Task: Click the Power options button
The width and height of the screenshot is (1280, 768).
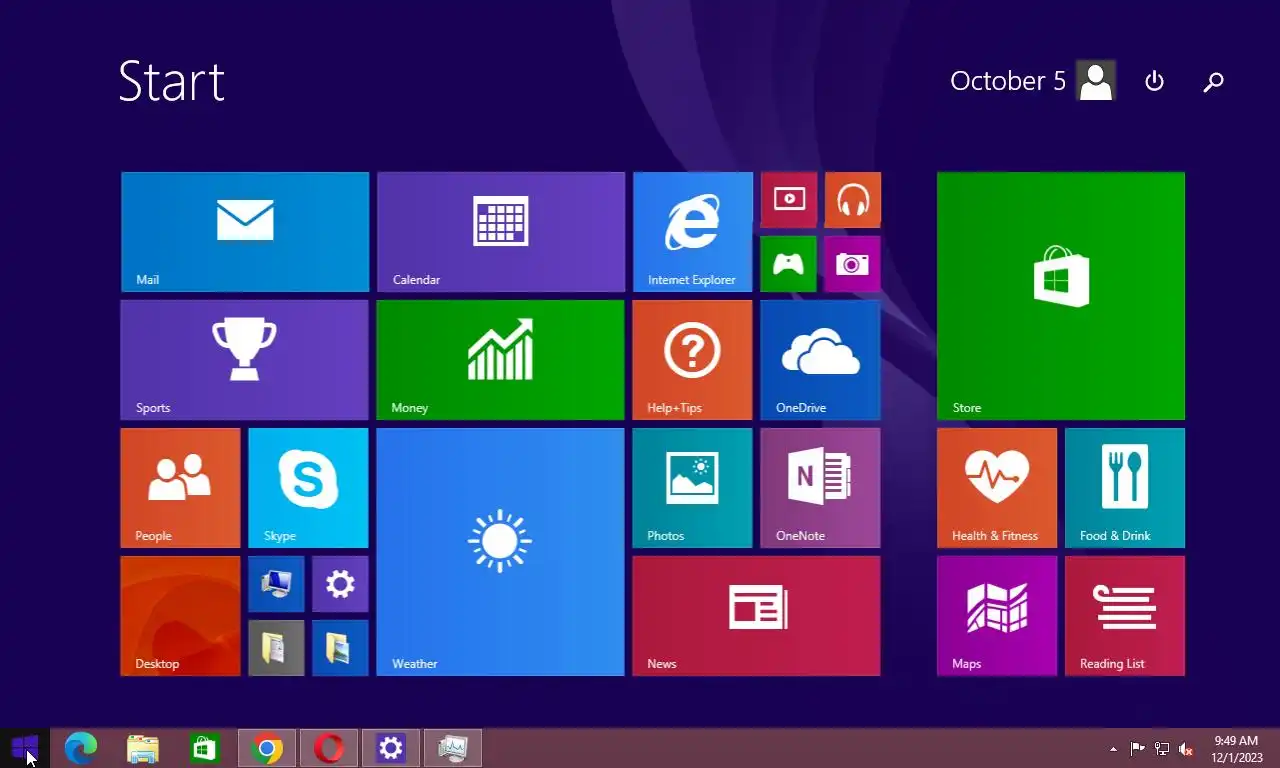Action: pyautogui.click(x=1154, y=81)
